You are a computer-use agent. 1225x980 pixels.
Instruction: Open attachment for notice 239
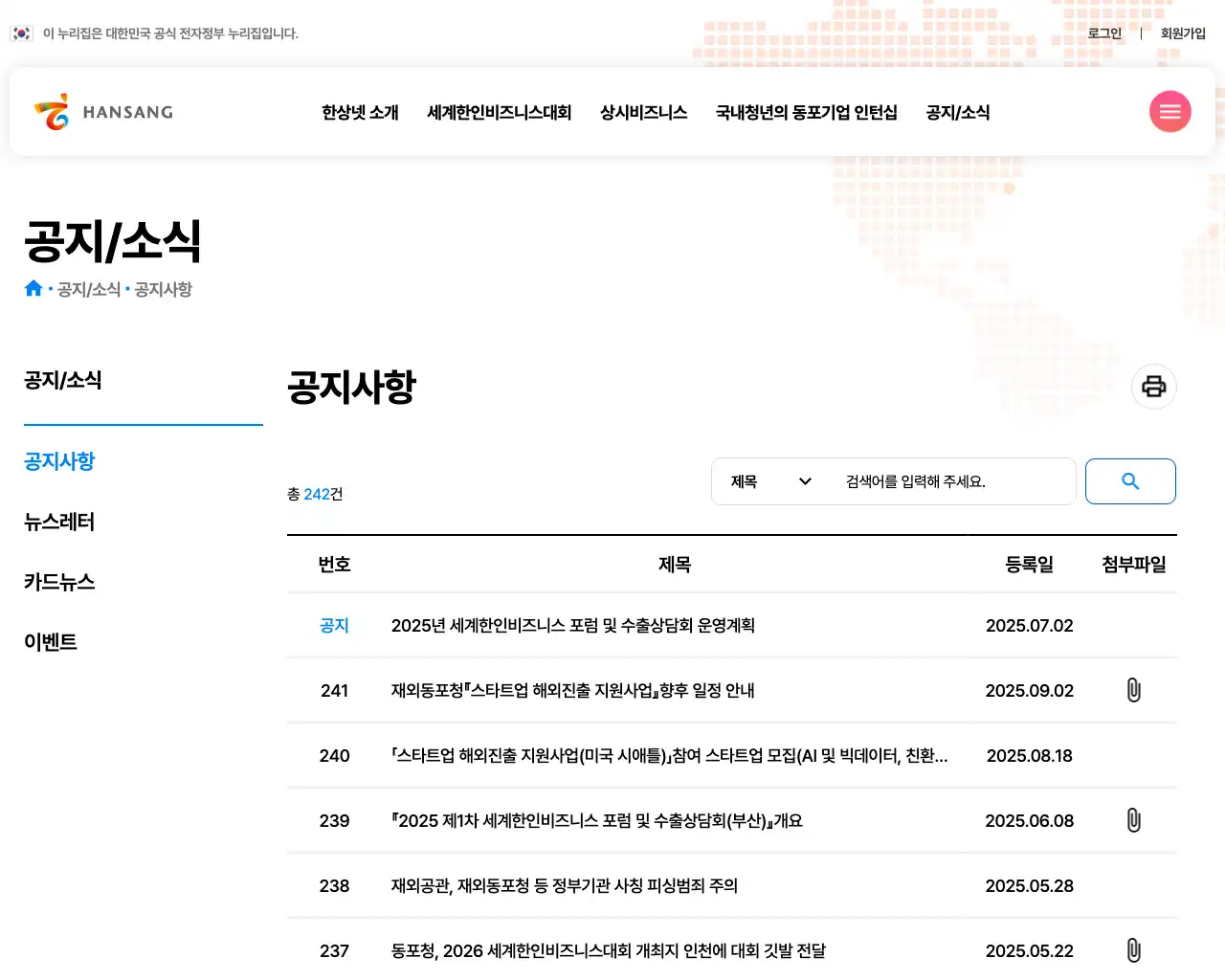click(x=1134, y=820)
